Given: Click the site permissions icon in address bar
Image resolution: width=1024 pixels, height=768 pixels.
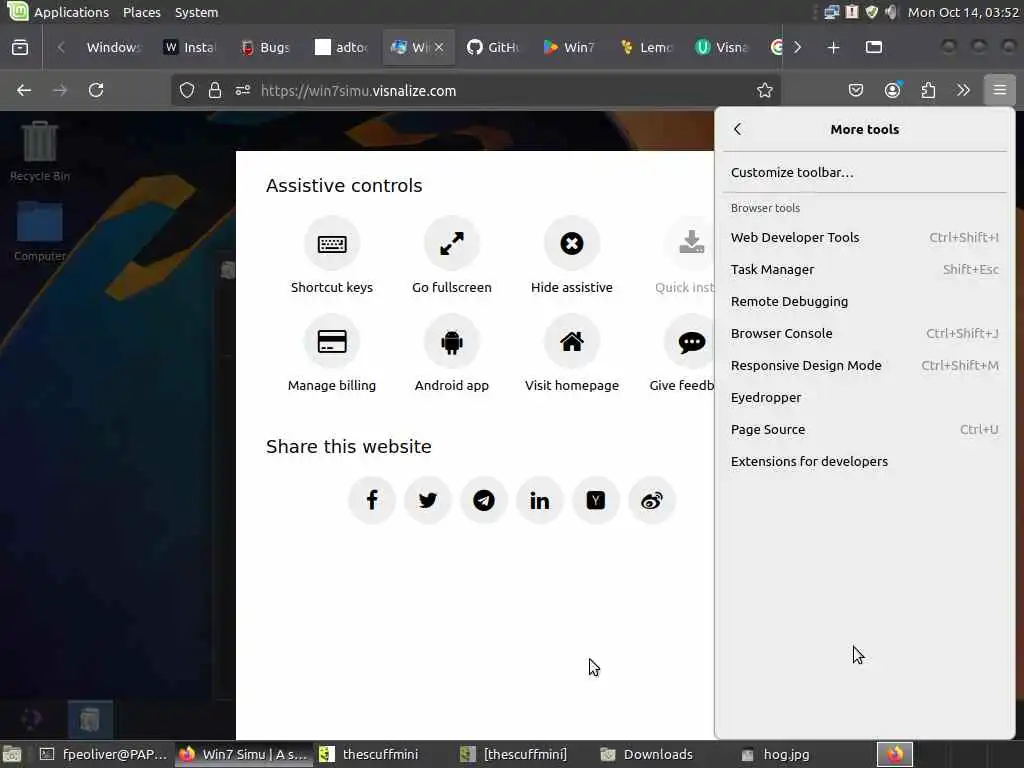Looking at the screenshot, I should 243,90.
